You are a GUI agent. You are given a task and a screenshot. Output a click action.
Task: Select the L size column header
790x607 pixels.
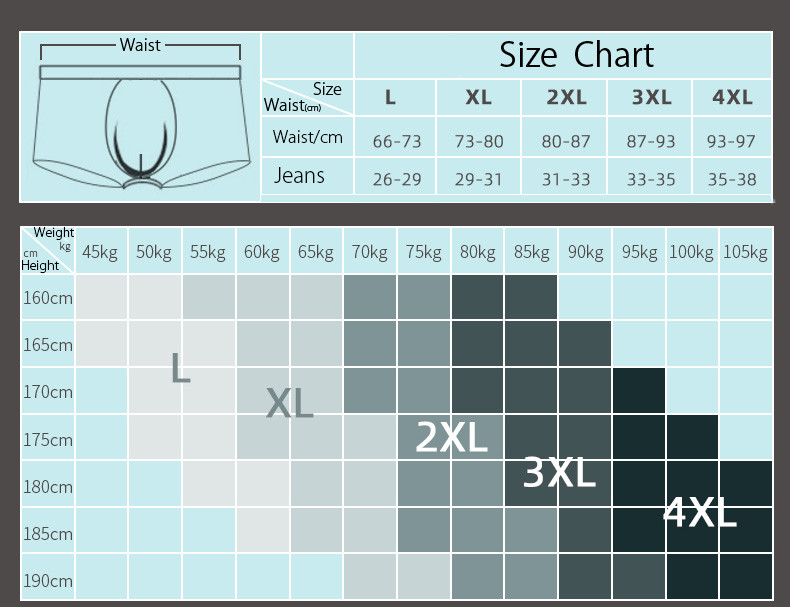click(391, 98)
